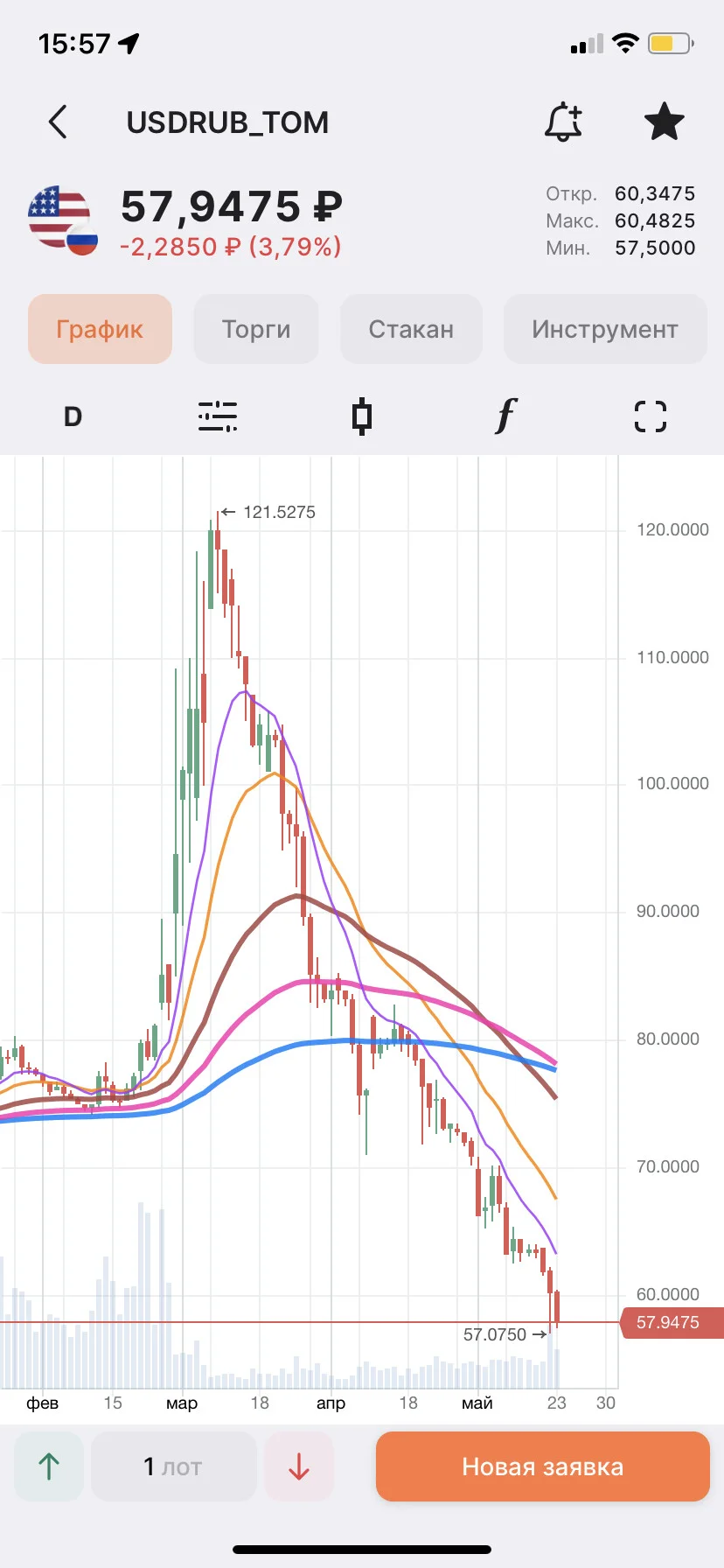Tap the Wi-Fi icon in status bar
Viewport: 724px width, 1568px height.
[625, 43]
